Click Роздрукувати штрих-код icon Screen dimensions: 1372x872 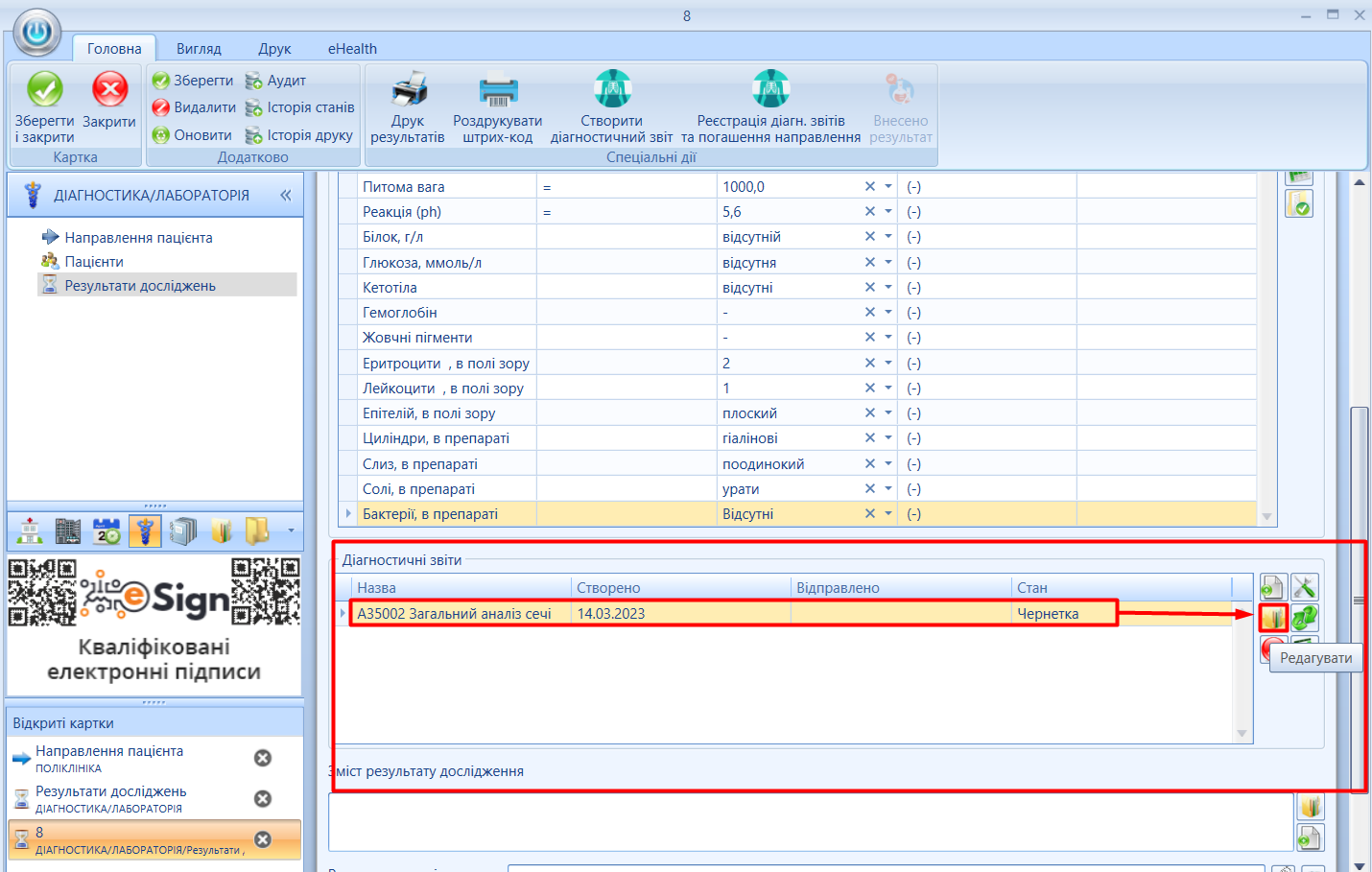[498, 89]
